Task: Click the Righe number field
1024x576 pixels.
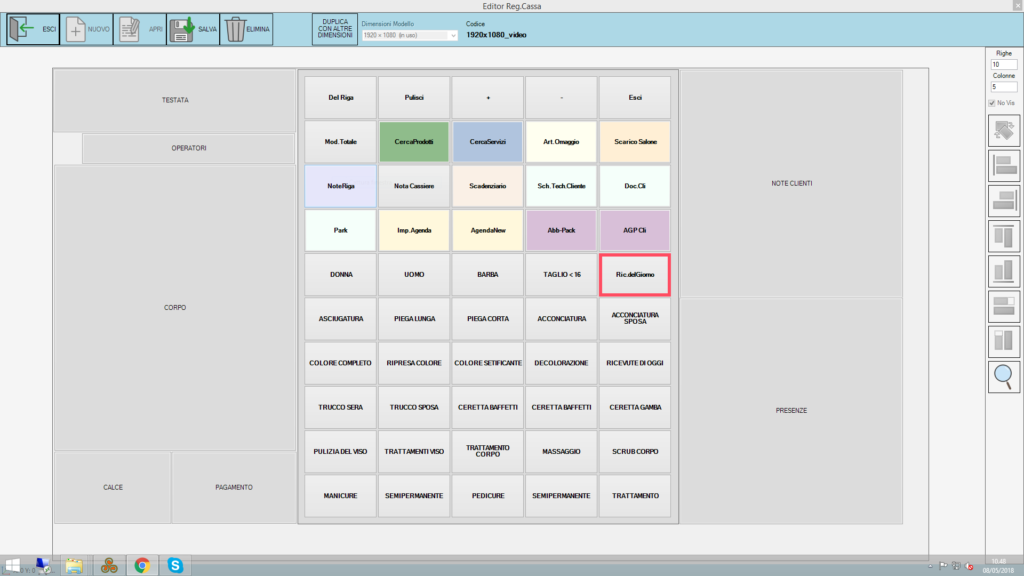Action: (1003, 64)
